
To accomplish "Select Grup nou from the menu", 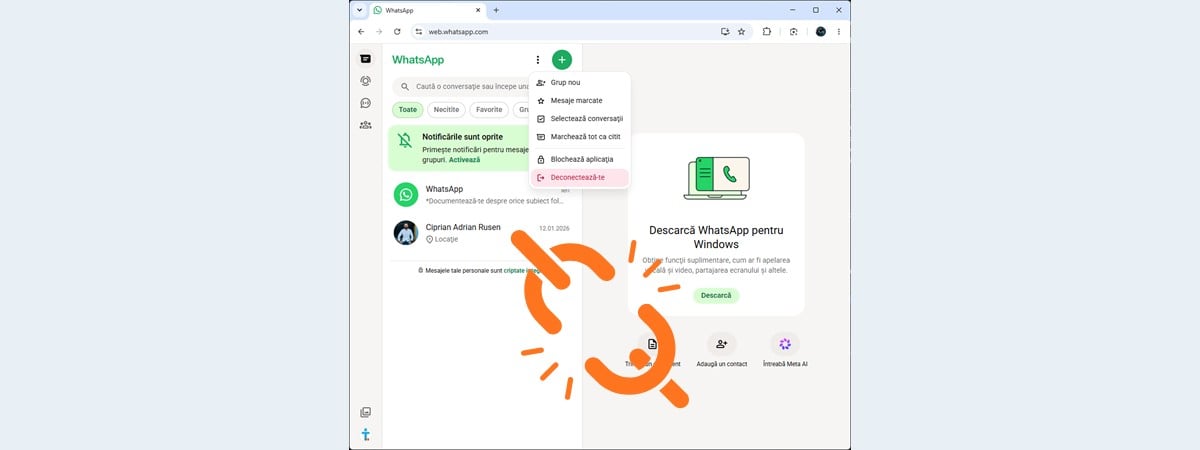I will (580, 82).
